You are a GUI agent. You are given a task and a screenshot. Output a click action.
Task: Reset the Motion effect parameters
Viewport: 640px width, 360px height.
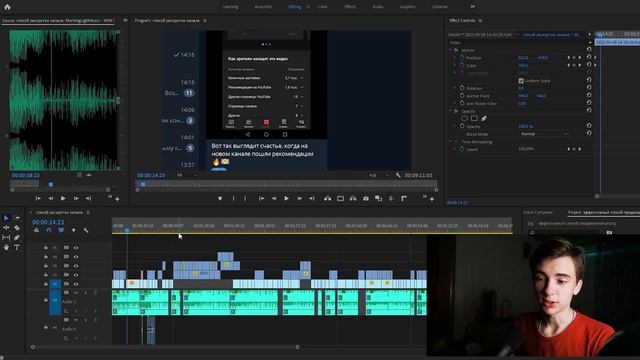[589, 50]
